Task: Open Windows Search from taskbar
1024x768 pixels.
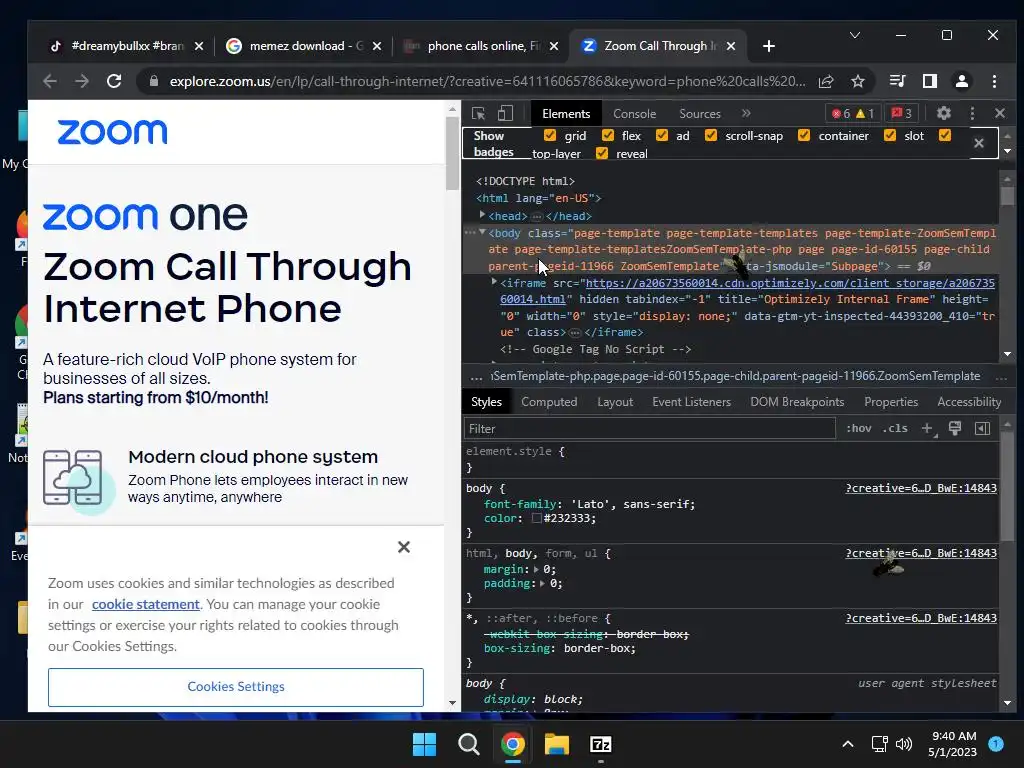Action: point(468,744)
